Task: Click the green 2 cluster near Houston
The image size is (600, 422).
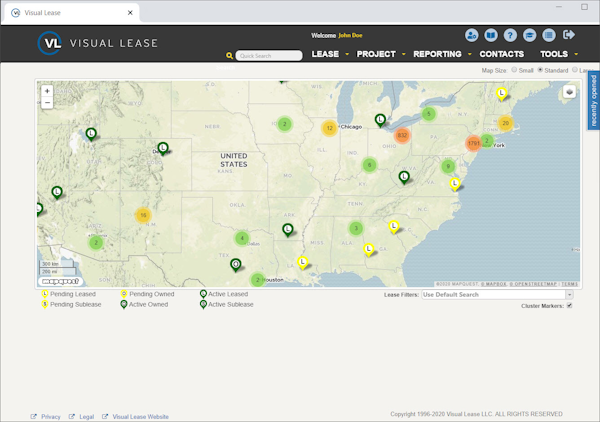Action: [258, 280]
